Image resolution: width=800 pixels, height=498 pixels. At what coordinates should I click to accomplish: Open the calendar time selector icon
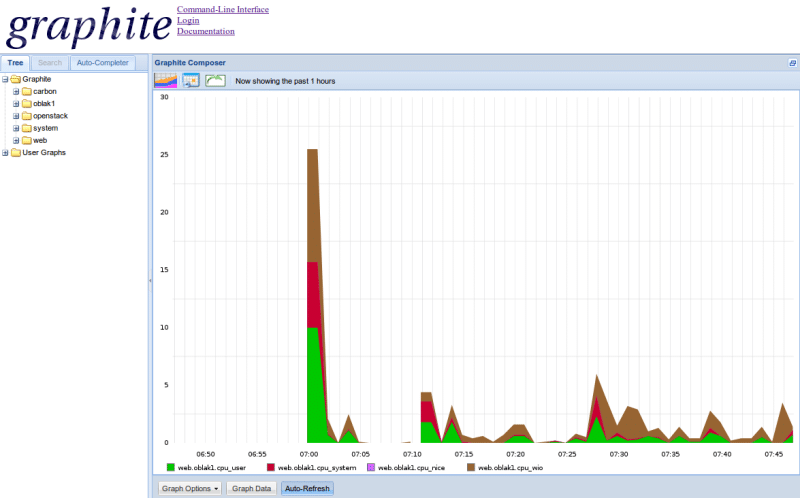(x=191, y=80)
